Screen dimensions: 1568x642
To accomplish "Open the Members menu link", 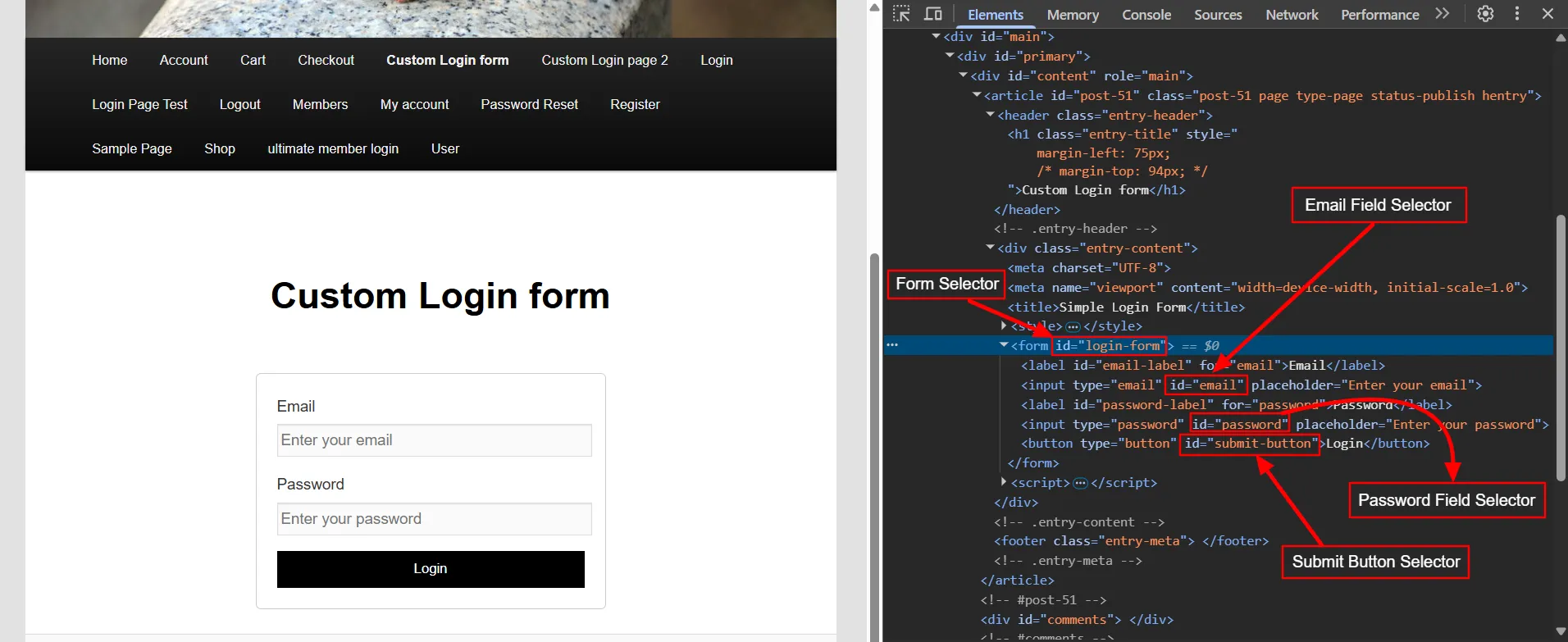I will tap(320, 104).
